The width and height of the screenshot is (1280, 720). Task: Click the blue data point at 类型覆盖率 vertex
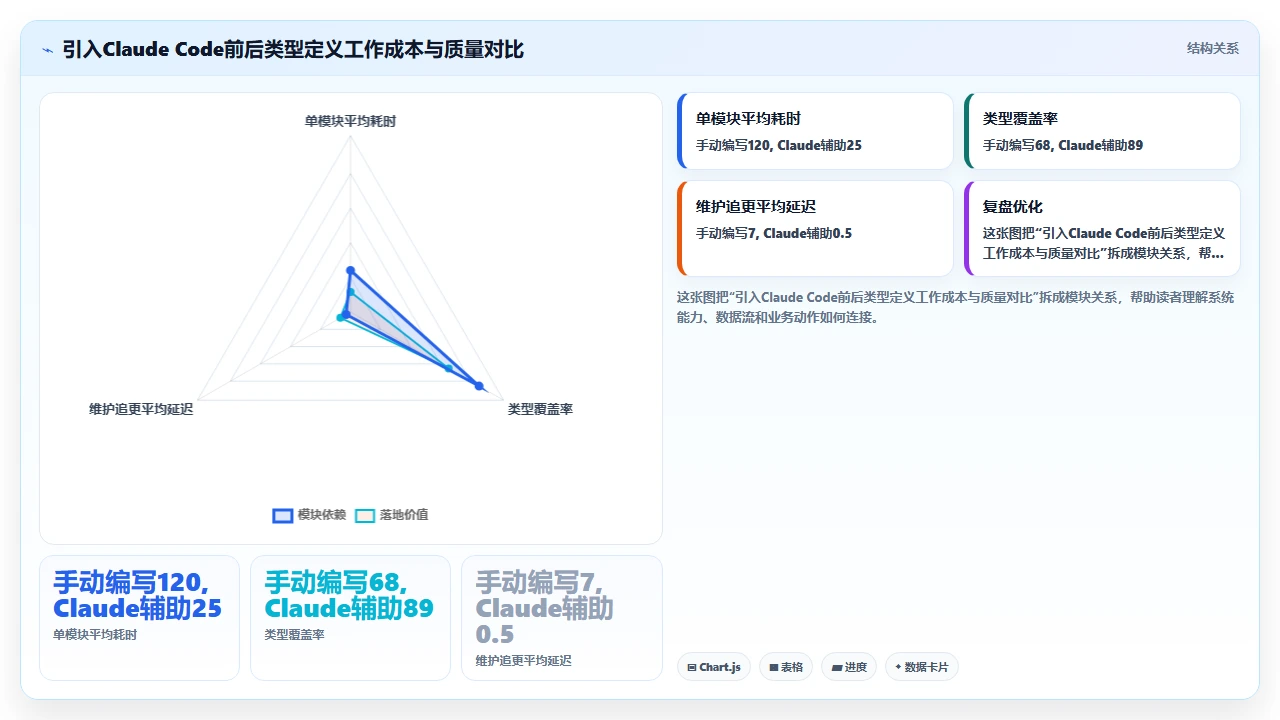pos(479,386)
